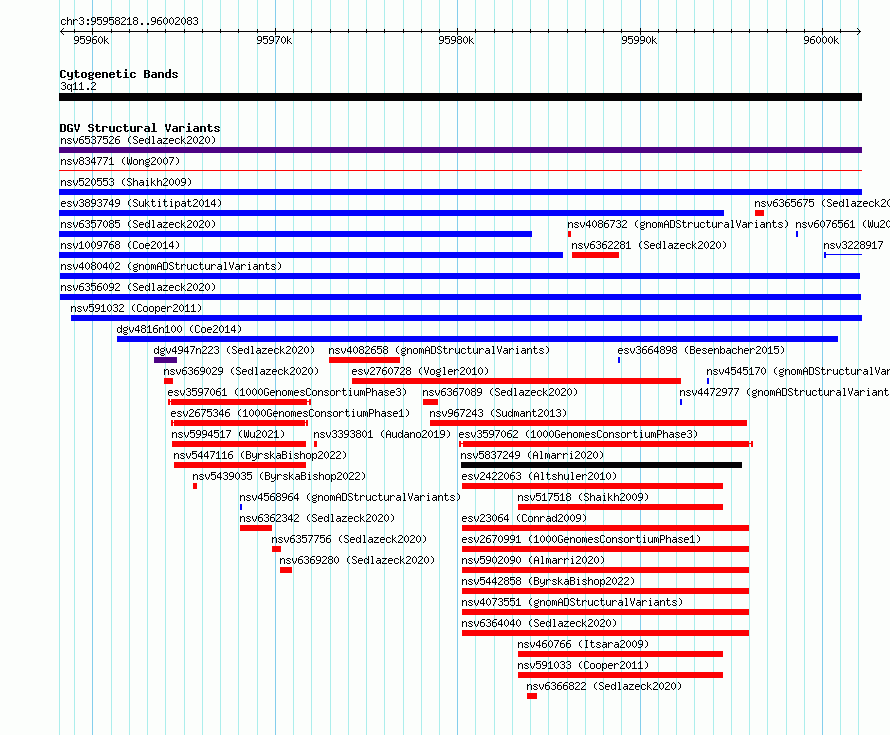The width and height of the screenshot is (890, 735).
Task: Select nsv591032 (Cooper2011) label
Action: coord(136,308)
